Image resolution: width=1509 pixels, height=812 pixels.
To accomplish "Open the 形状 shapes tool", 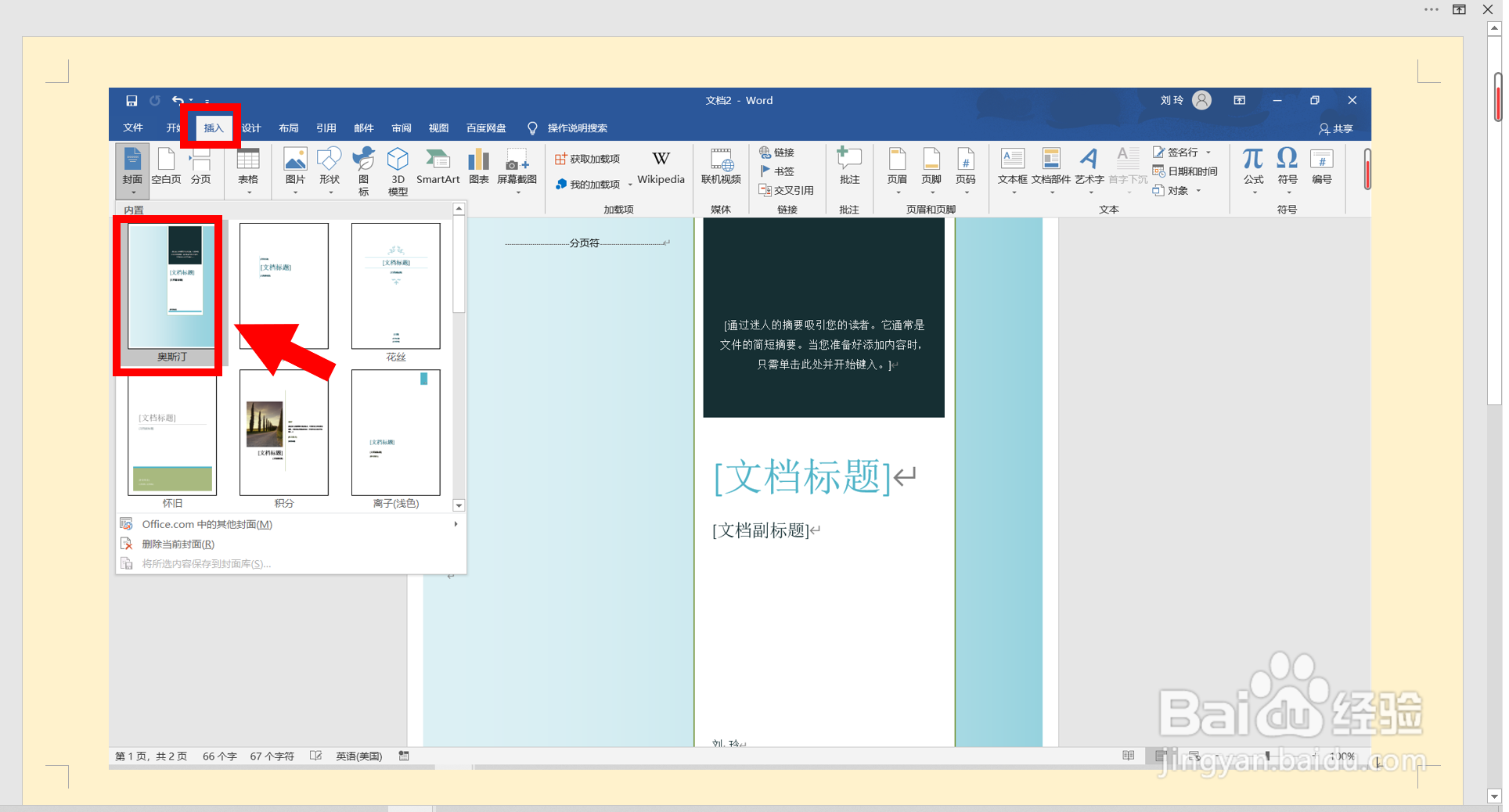I will click(x=330, y=170).
